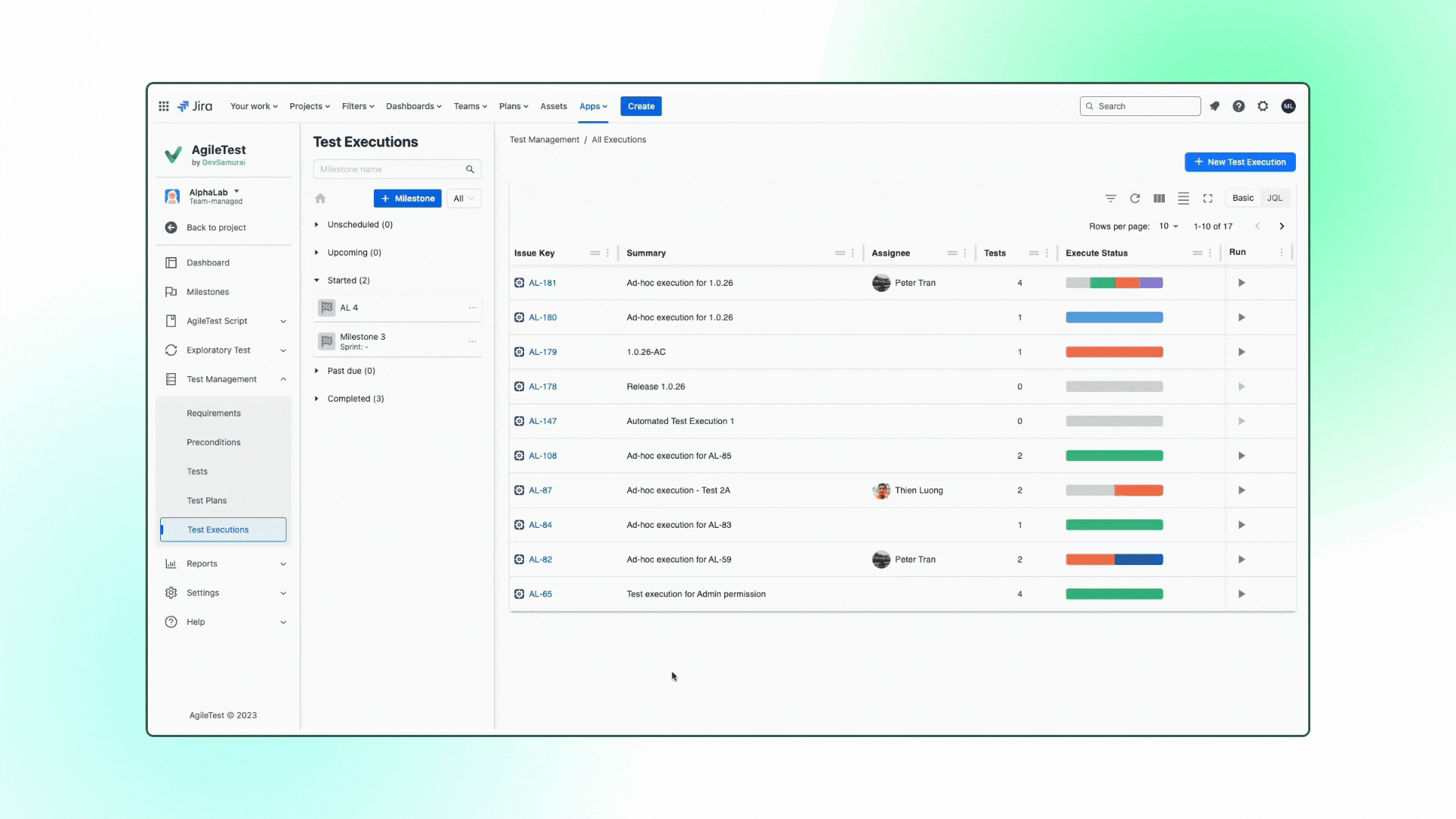The image size is (1456, 819).
Task: Select the filter icon above the executions table
Action: pos(1110,198)
